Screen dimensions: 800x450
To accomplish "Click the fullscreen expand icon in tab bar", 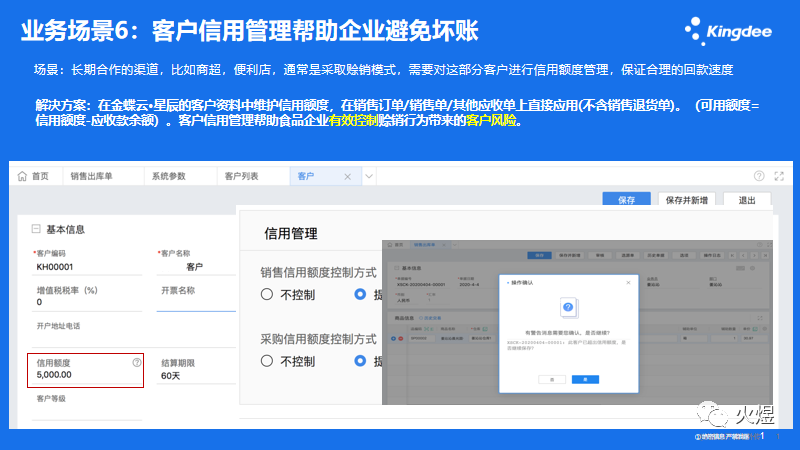I will point(779,176).
